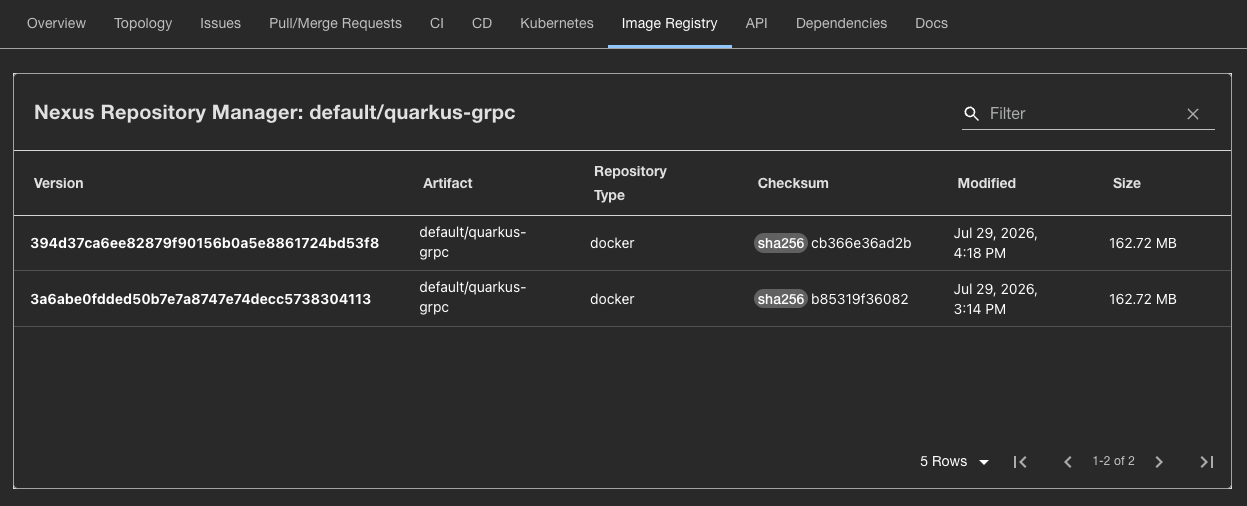Open the Docs tab
Viewport: 1247px width, 506px height.
pos(932,23)
